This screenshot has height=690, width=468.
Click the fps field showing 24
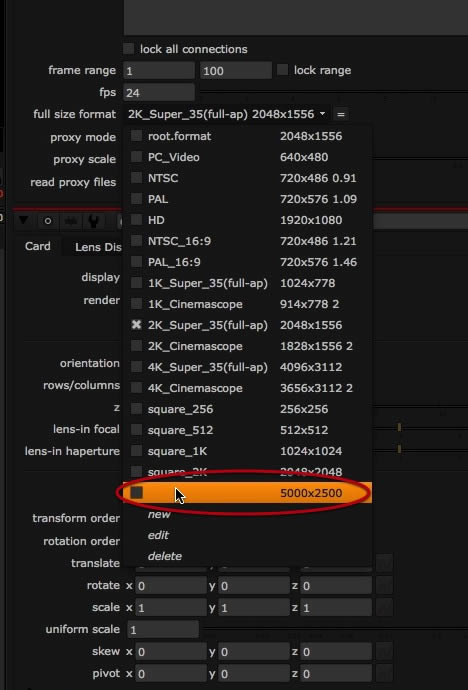click(x=159, y=92)
